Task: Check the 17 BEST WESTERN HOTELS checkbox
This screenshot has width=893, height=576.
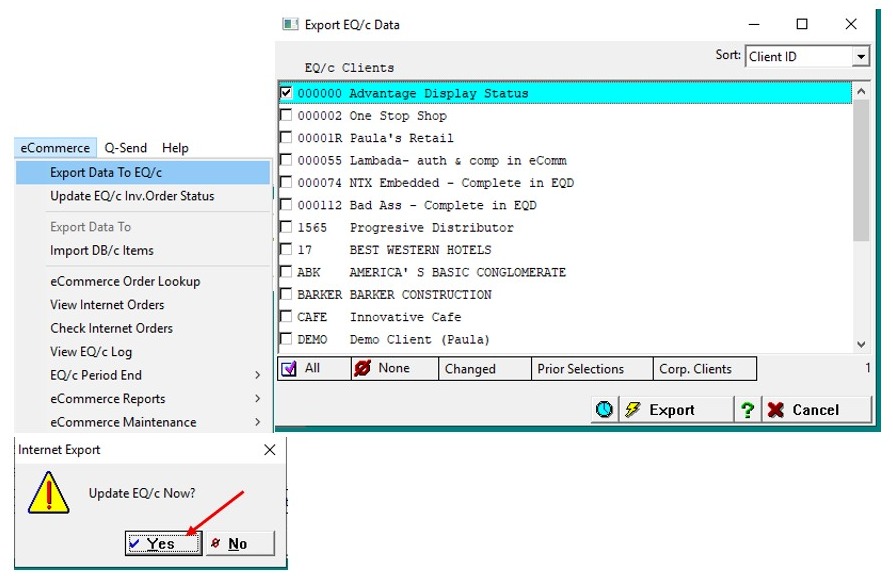Action: [x=286, y=249]
